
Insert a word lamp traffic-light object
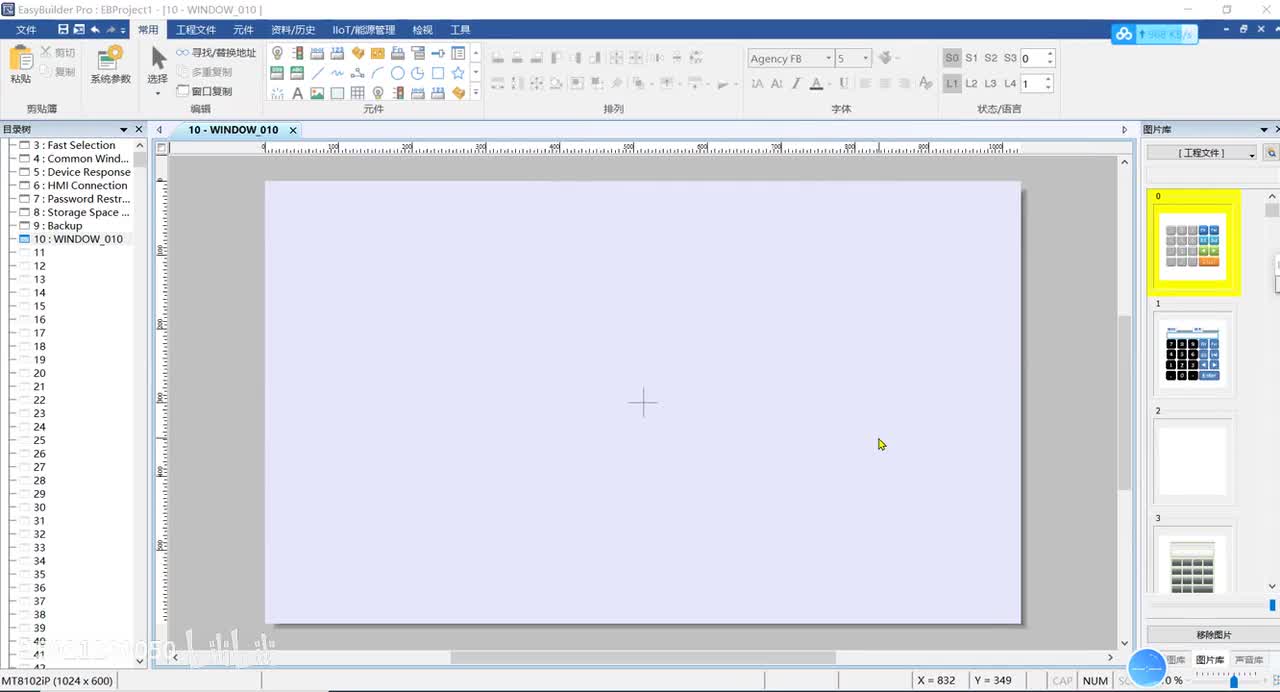pos(297,53)
